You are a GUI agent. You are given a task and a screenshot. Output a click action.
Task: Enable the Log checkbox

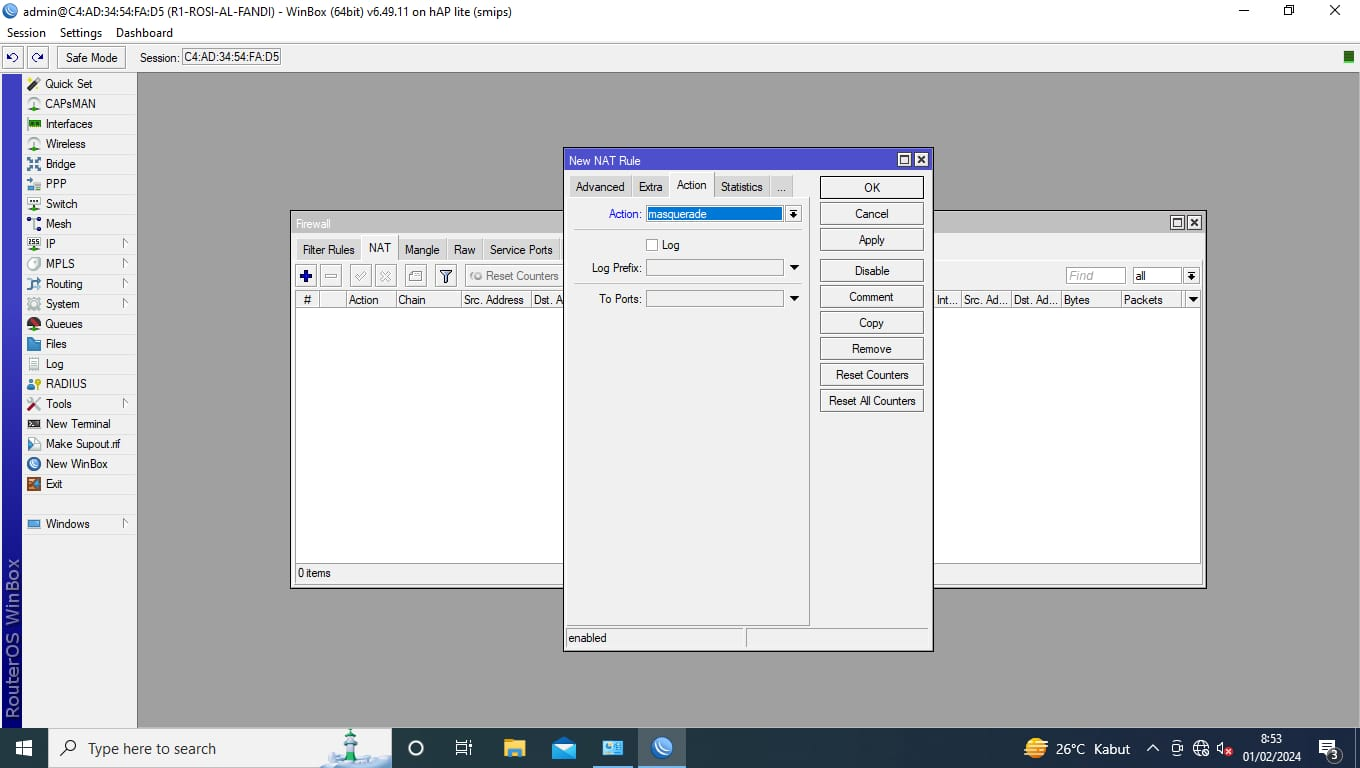652,245
